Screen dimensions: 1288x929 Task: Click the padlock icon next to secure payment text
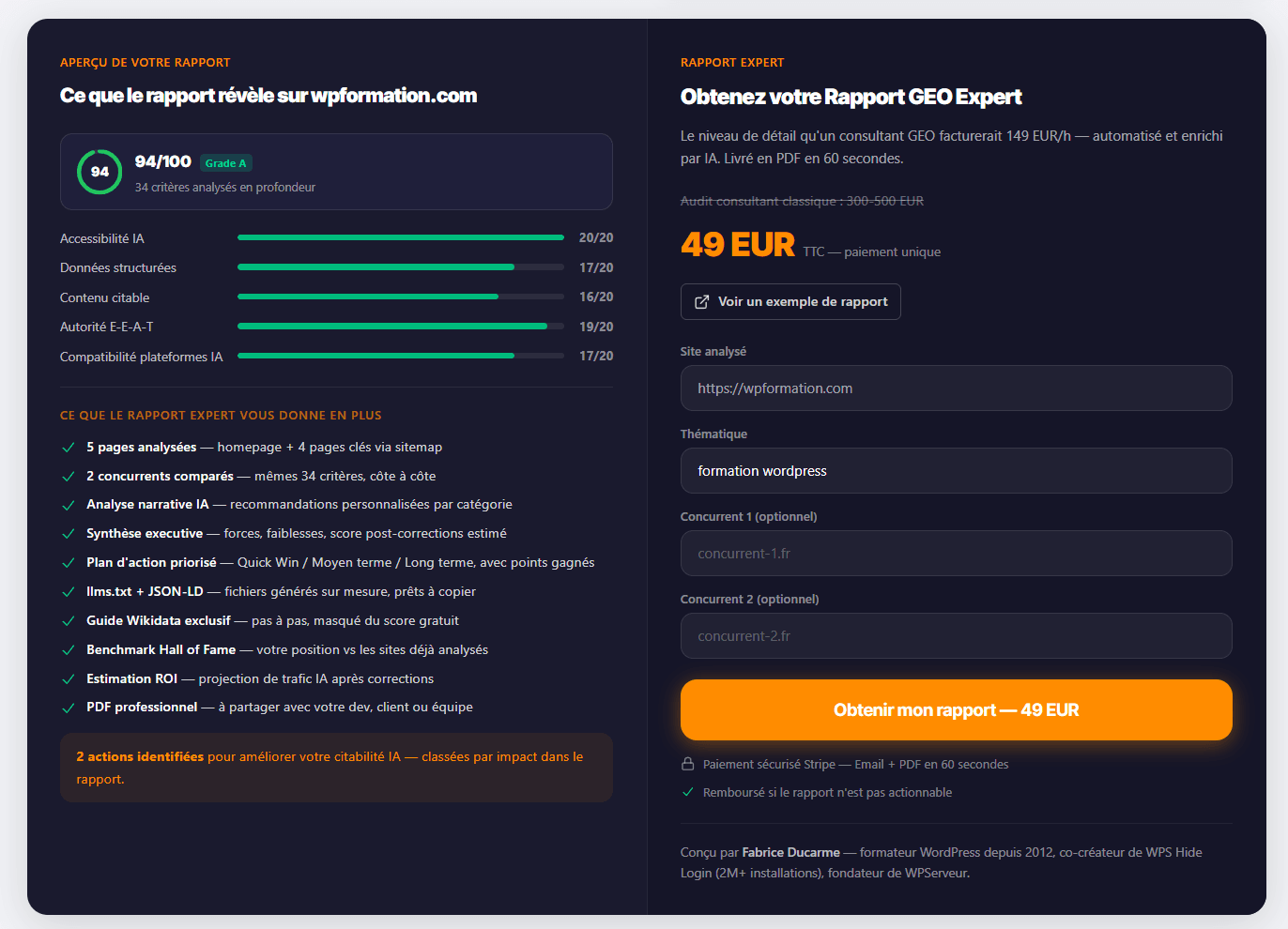686,764
